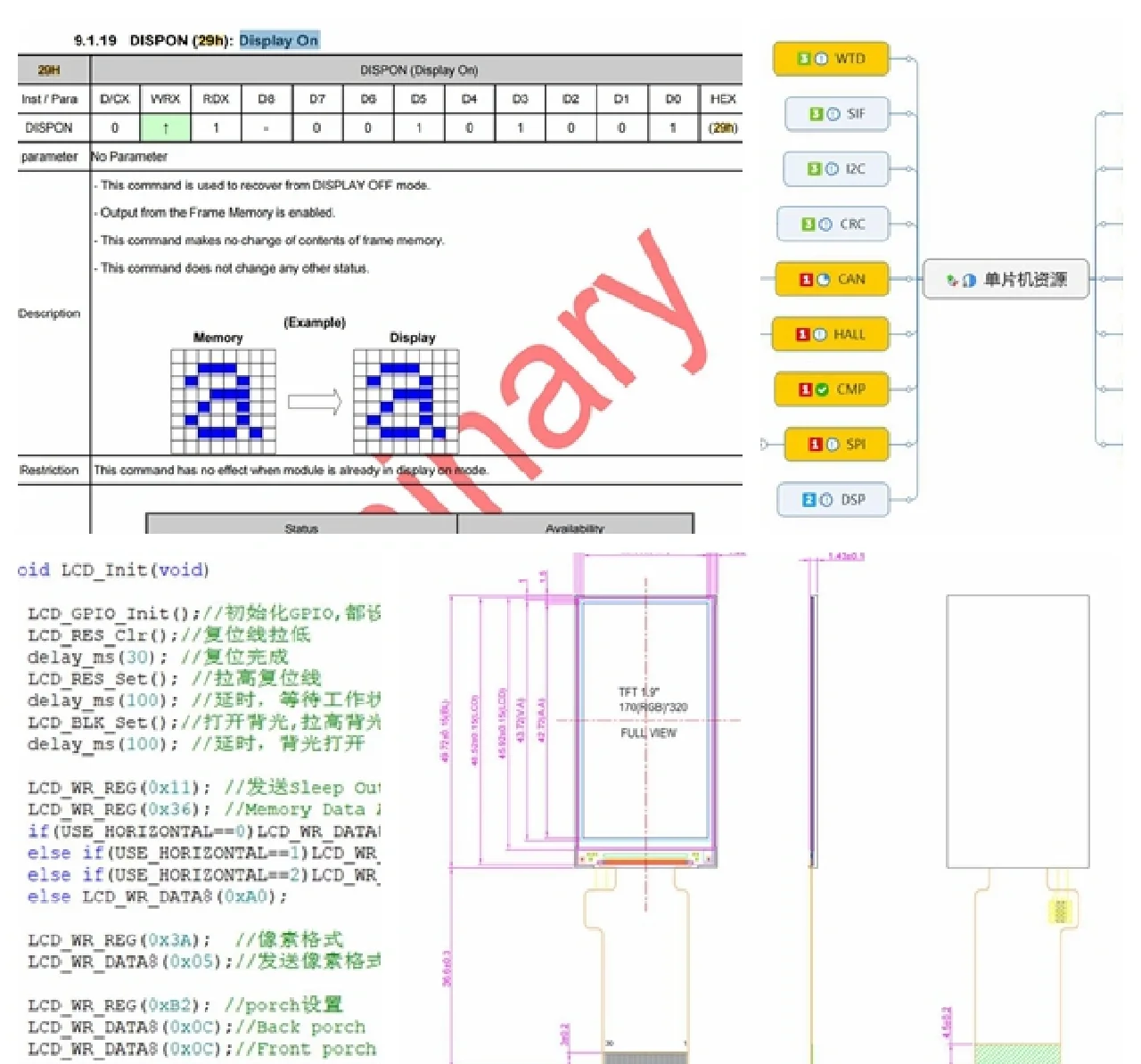Click the priority 2 marker on DSP node
1141x1064 pixels.
click(809, 500)
